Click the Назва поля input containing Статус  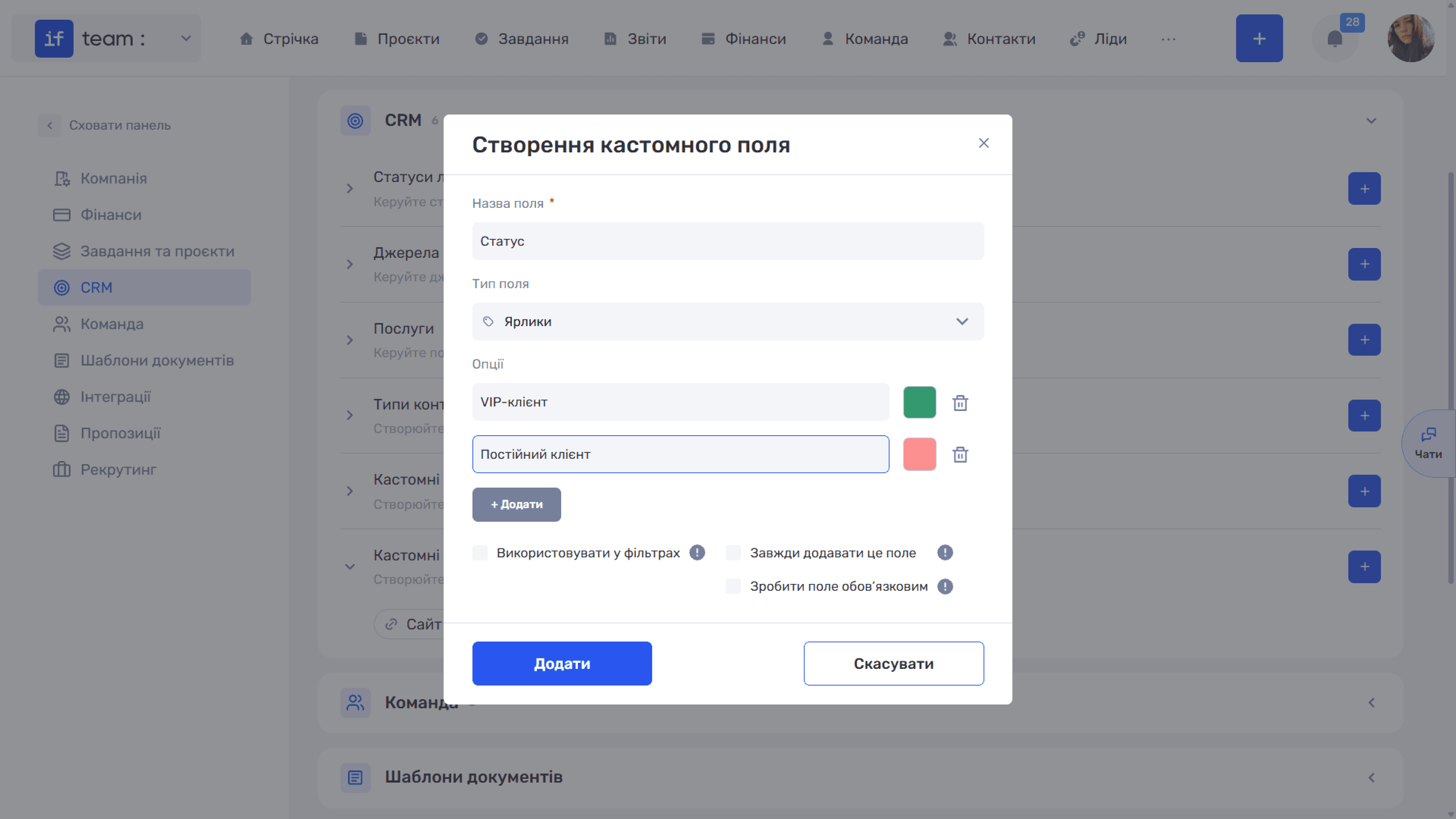[x=728, y=242]
